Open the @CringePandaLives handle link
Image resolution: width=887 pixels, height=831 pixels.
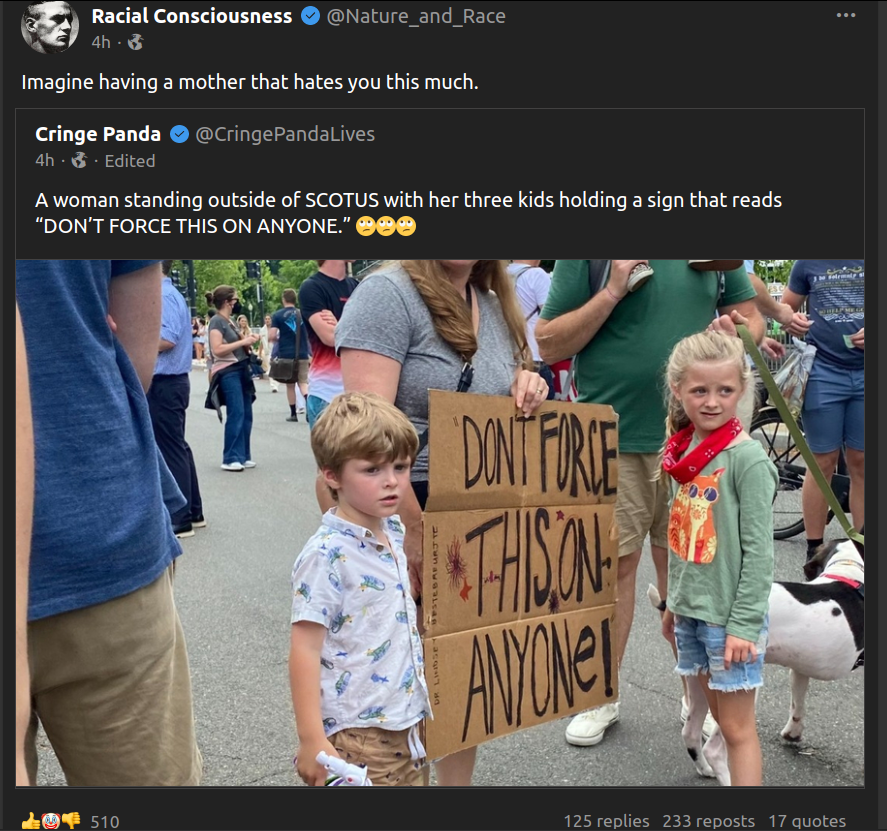(285, 134)
